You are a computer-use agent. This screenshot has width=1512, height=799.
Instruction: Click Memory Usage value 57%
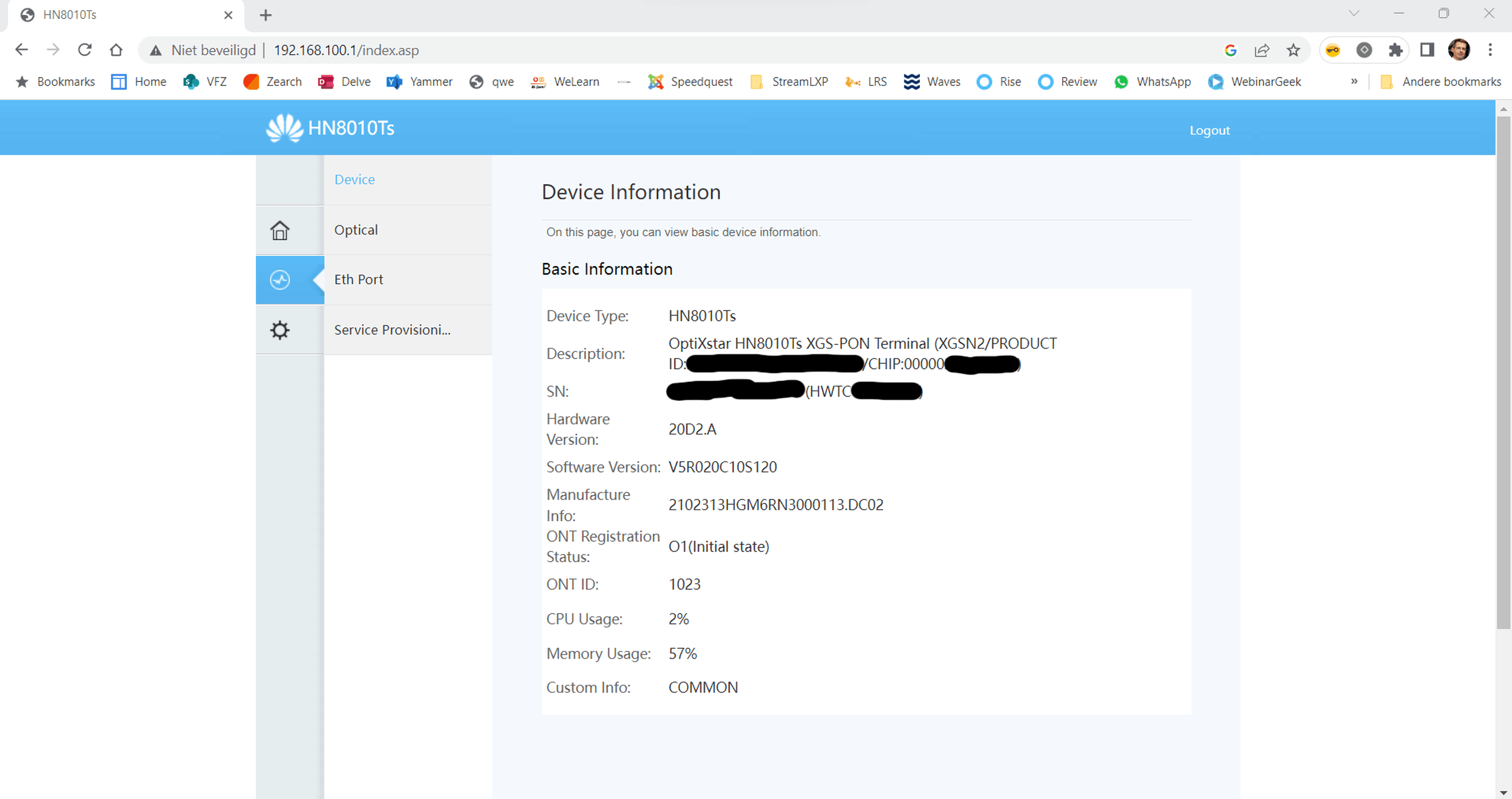683,653
